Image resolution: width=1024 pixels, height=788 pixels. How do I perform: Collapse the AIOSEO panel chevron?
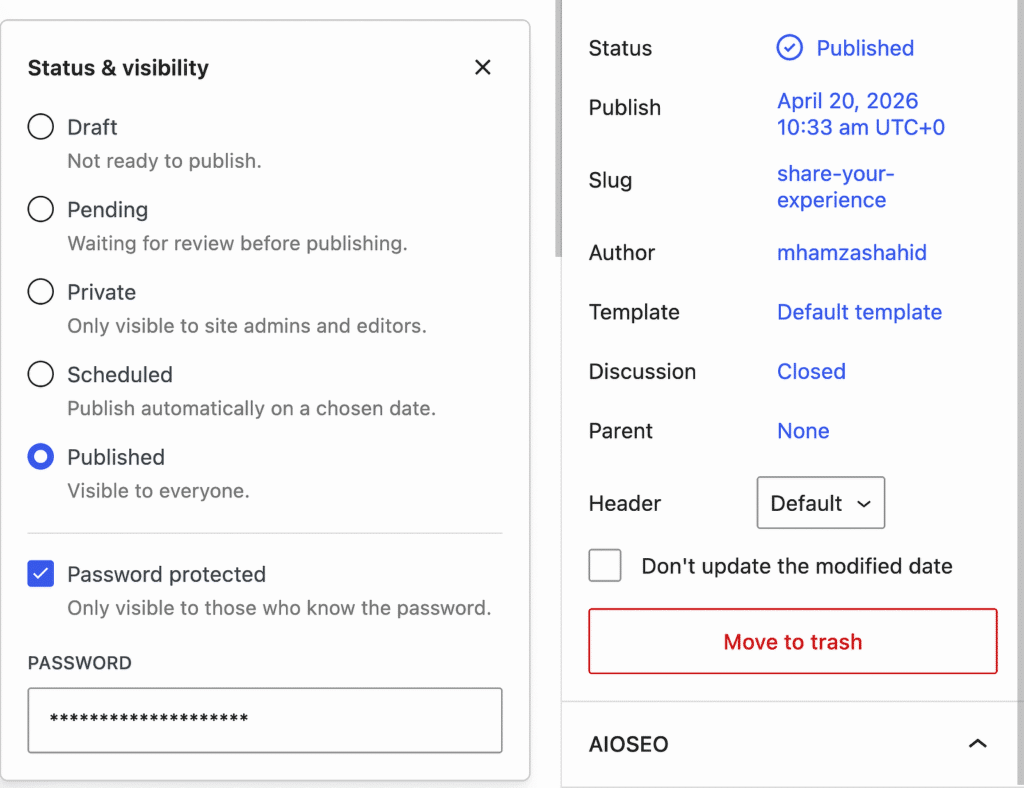click(977, 744)
